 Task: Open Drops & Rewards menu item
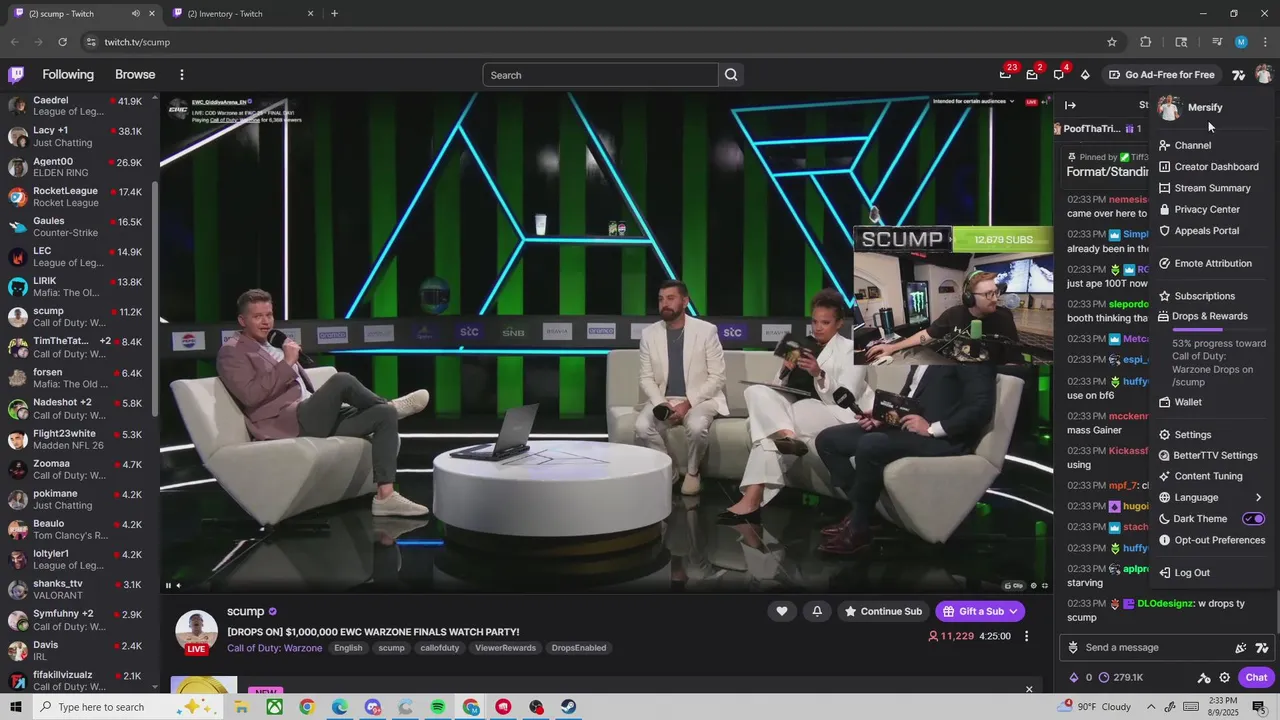pyautogui.click(x=1211, y=316)
